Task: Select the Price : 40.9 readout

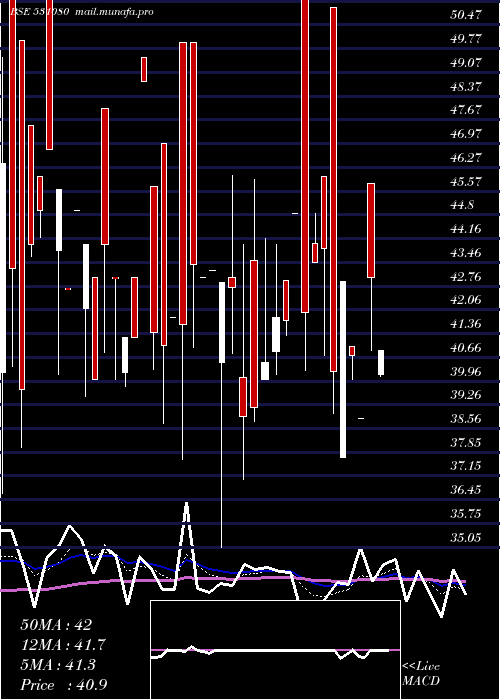Action: (64, 685)
